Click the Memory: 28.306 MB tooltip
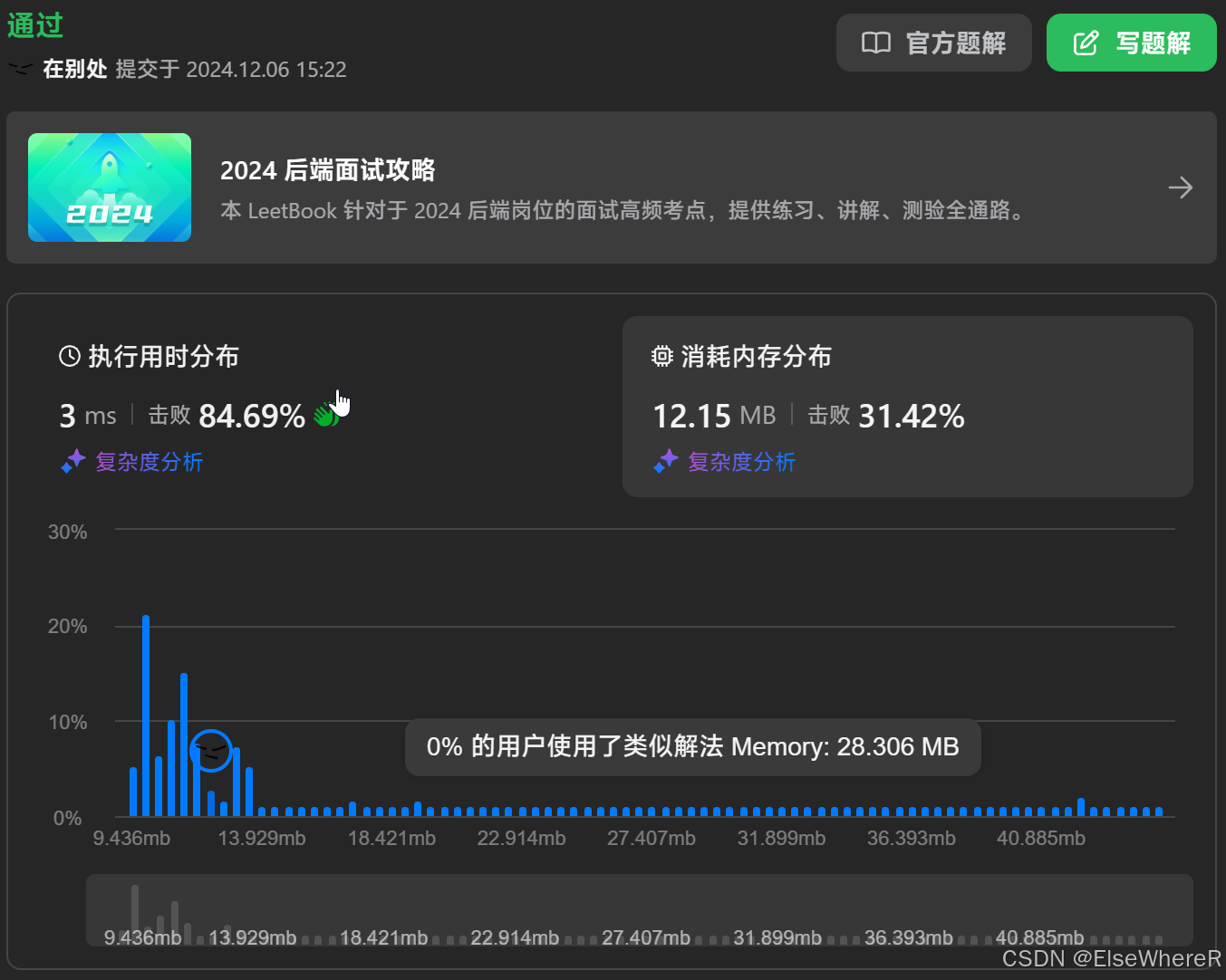The height and width of the screenshot is (980, 1226). click(693, 746)
